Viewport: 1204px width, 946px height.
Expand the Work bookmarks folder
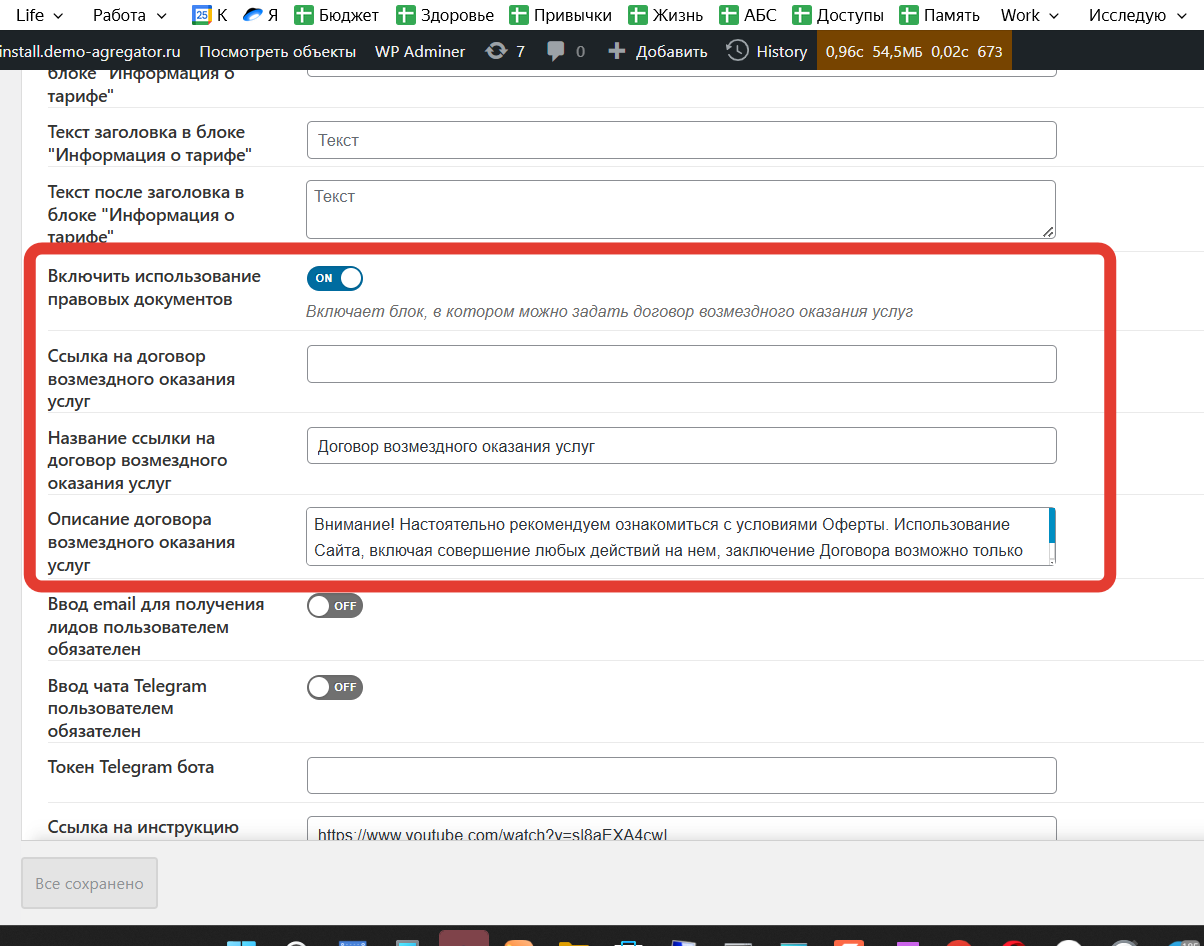(x=1030, y=15)
